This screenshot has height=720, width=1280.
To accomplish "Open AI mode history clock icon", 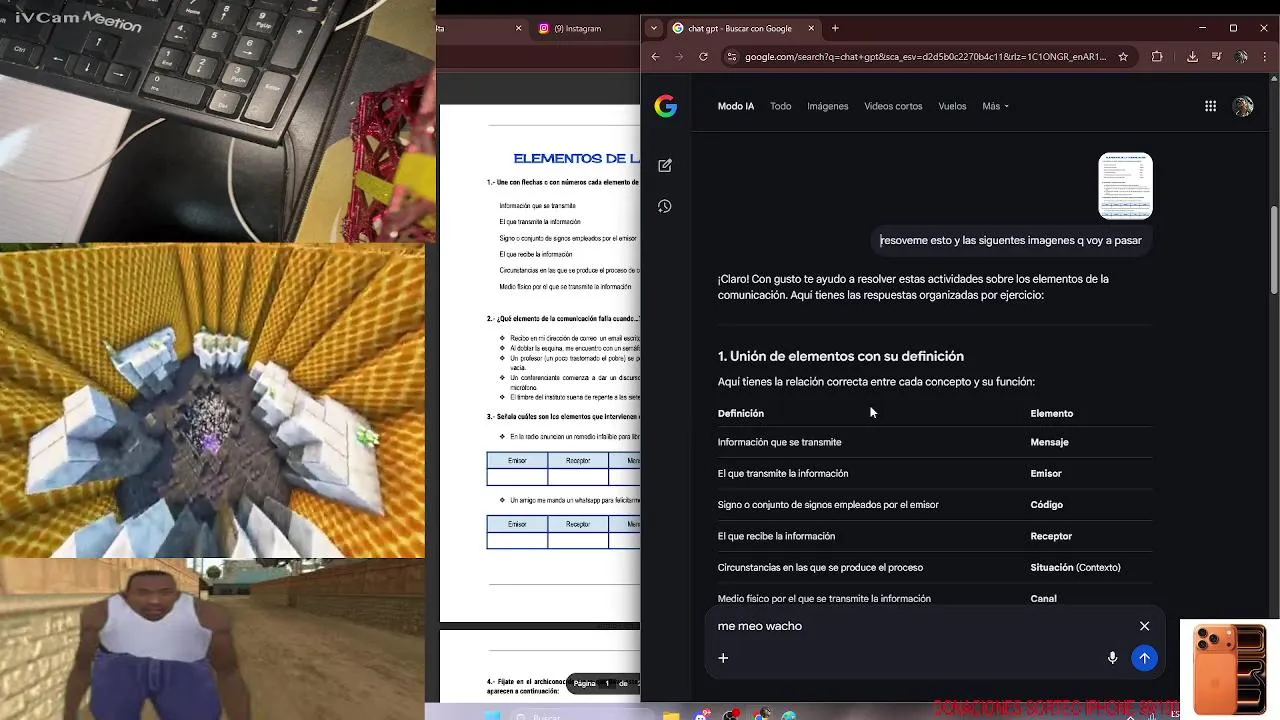I will point(665,206).
